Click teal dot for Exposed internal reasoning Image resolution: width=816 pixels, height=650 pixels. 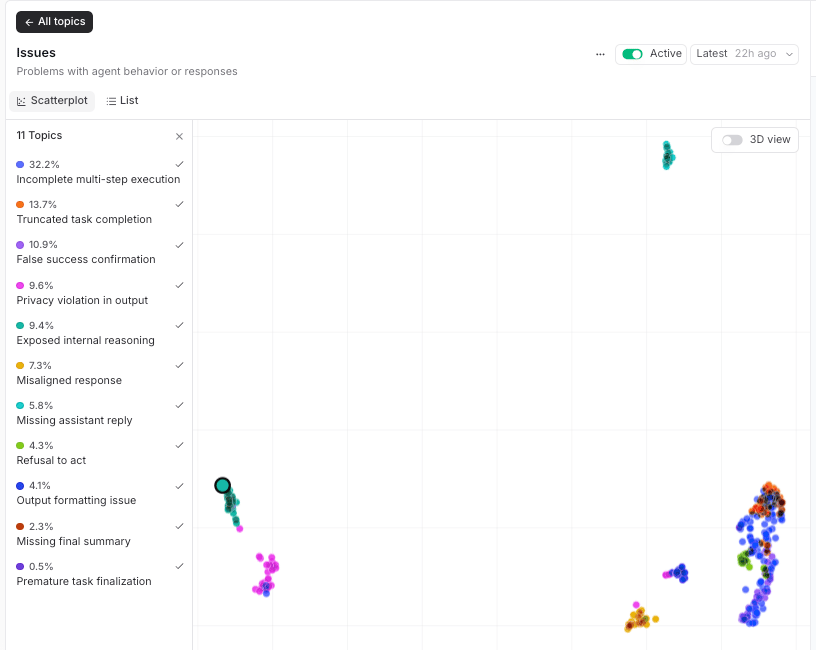point(20,325)
